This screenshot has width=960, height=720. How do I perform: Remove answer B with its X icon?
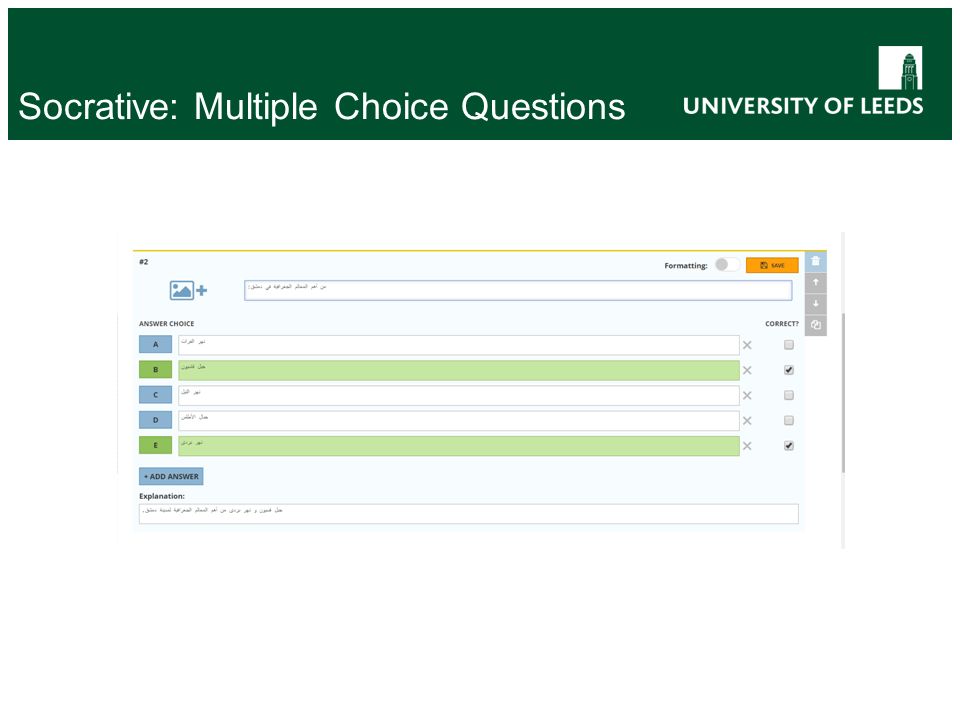click(x=747, y=370)
